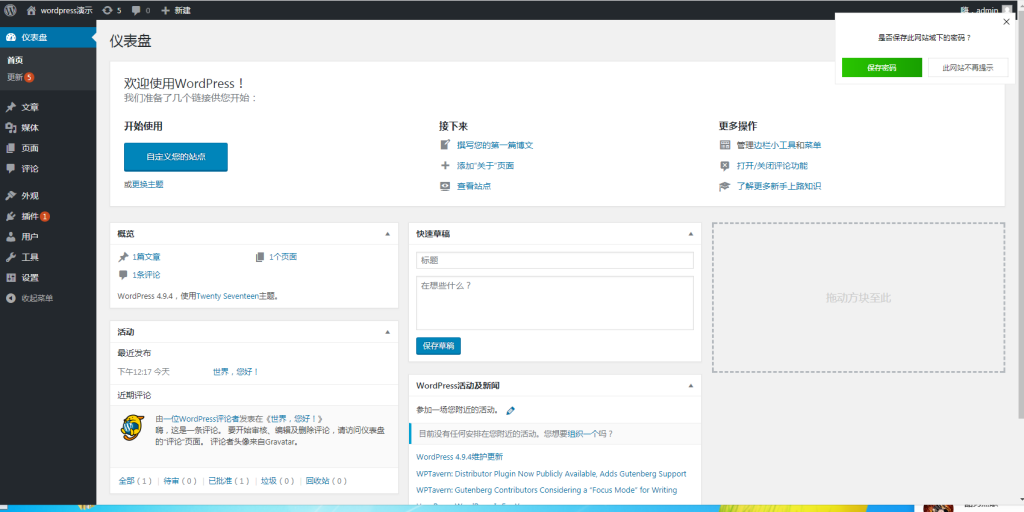
Task: Open the 设置 (Settings) sidebar menu
Action: point(48,278)
